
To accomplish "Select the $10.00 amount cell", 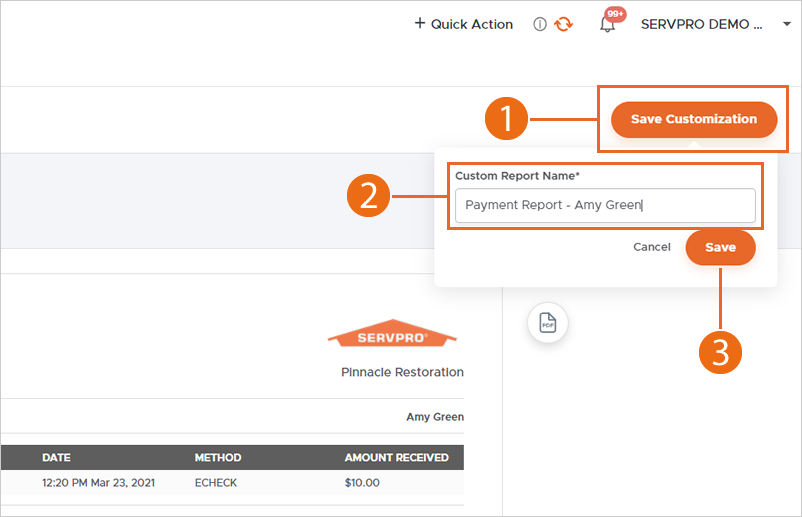I will point(362,483).
